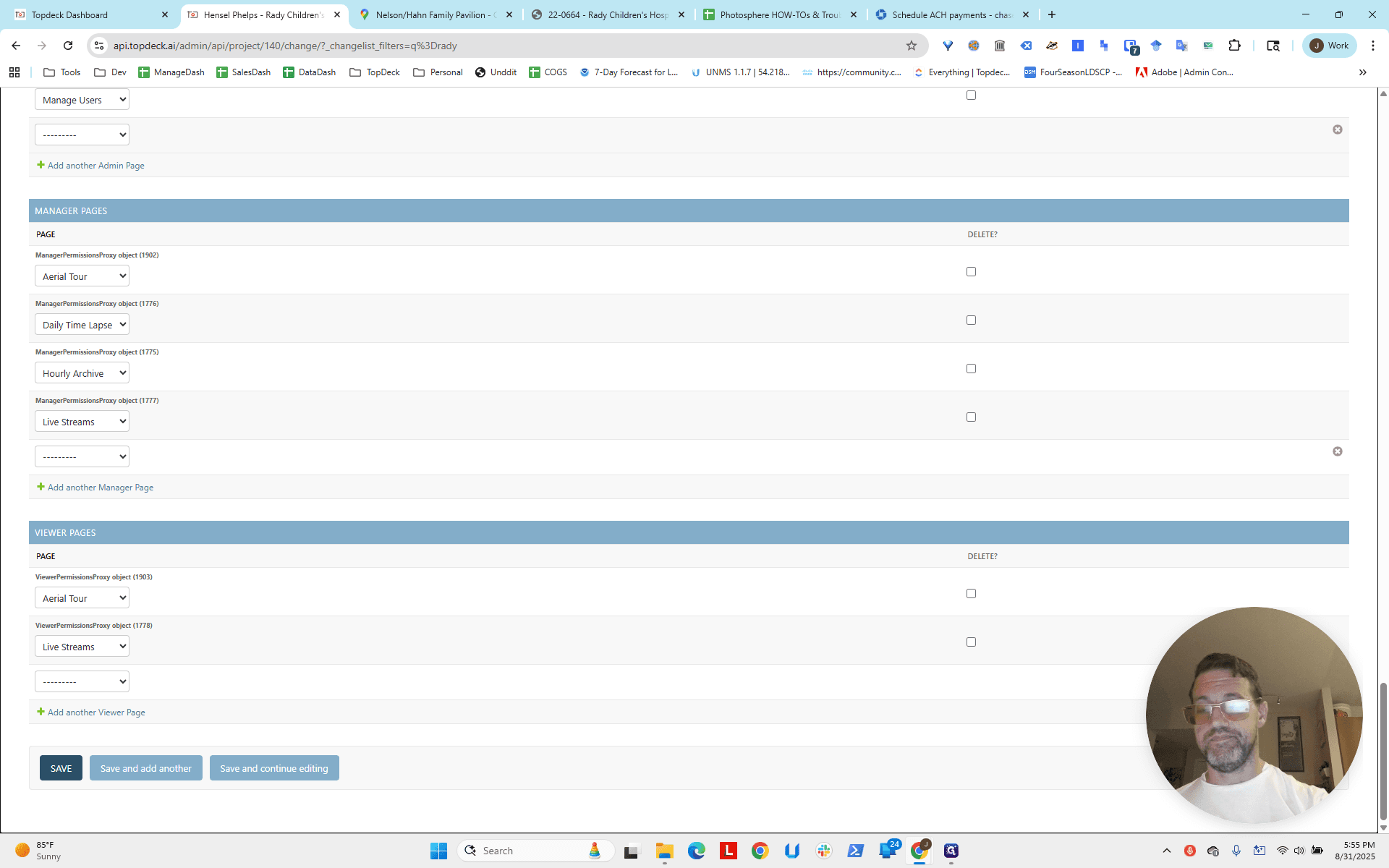Viewport: 1389px width, 868px height.
Task: Click Add another Manager Page link
Action: [101, 488]
